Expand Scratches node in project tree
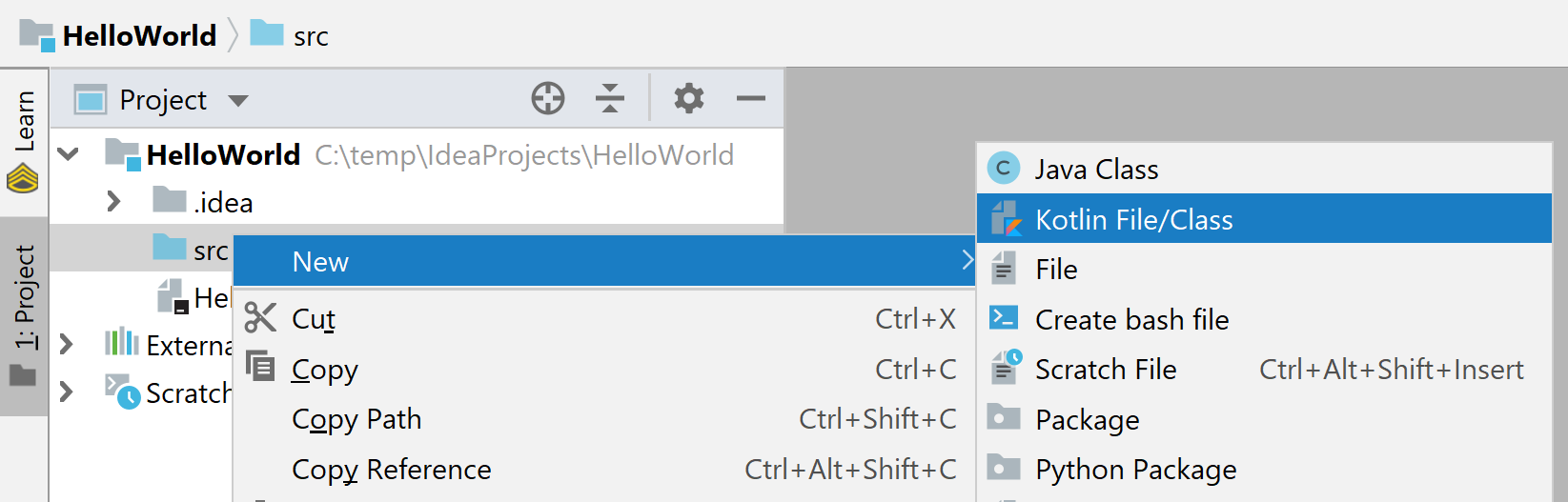Screen dimensions: 1568x502 pyautogui.click(x=66, y=392)
